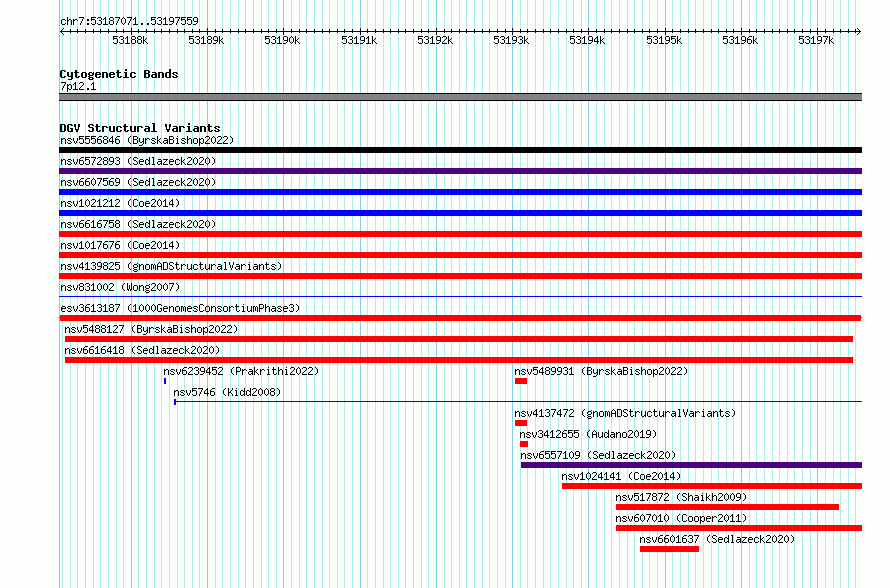This screenshot has height=588, width=890.
Task: Select the thin blue nsv831002 line
Action: [460, 296]
